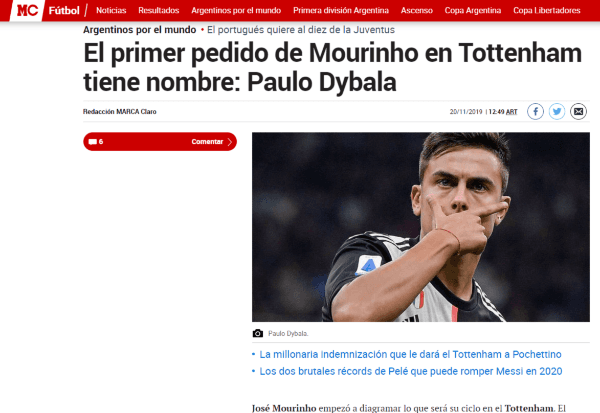Open link about Pochettino's millionaire indemnization
Screen dimensions: 600x413
pyautogui.click(x=410, y=354)
